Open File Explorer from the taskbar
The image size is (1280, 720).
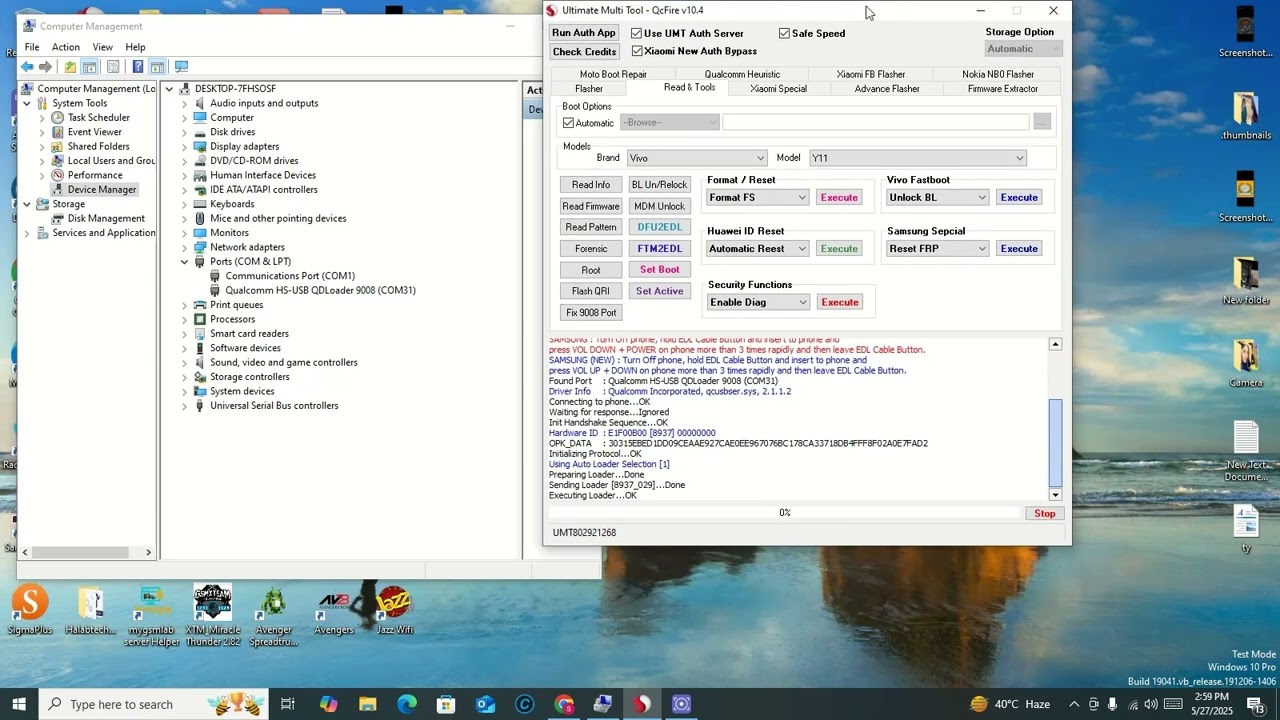(x=367, y=704)
